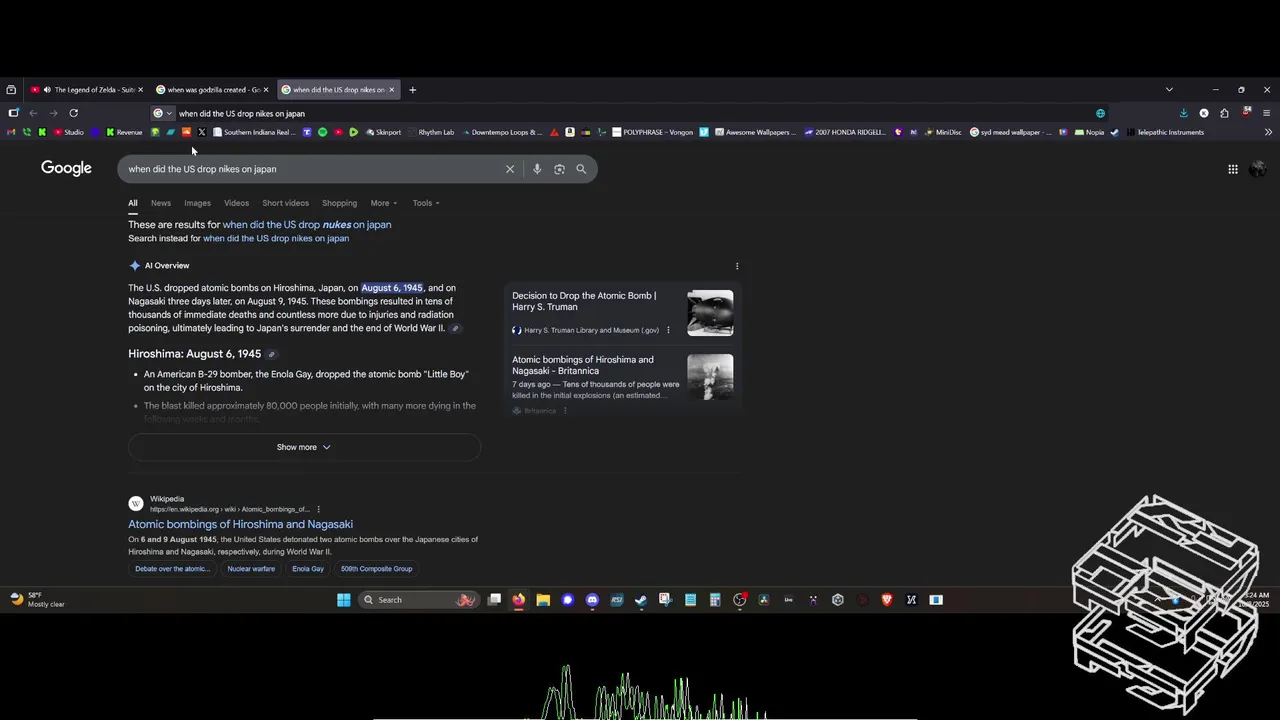
Task: Open the Skinport bookmark
Action: (x=383, y=132)
